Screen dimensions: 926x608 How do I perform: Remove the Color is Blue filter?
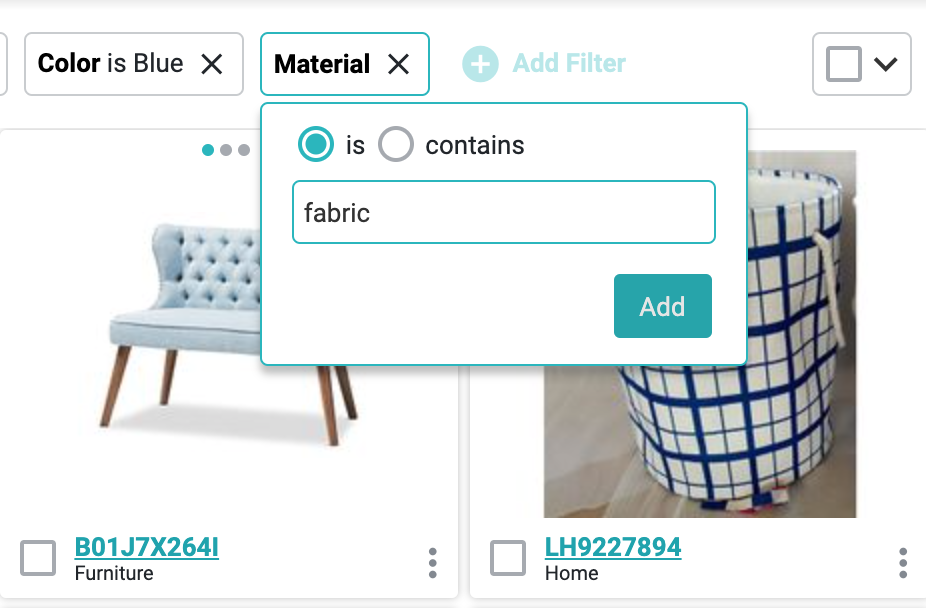212,64
